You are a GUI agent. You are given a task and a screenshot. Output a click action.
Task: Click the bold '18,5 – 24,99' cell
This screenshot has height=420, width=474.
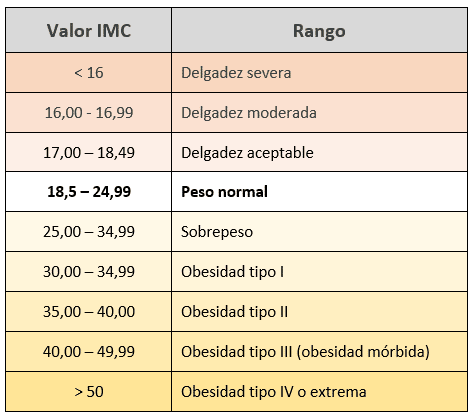(89, 192)
